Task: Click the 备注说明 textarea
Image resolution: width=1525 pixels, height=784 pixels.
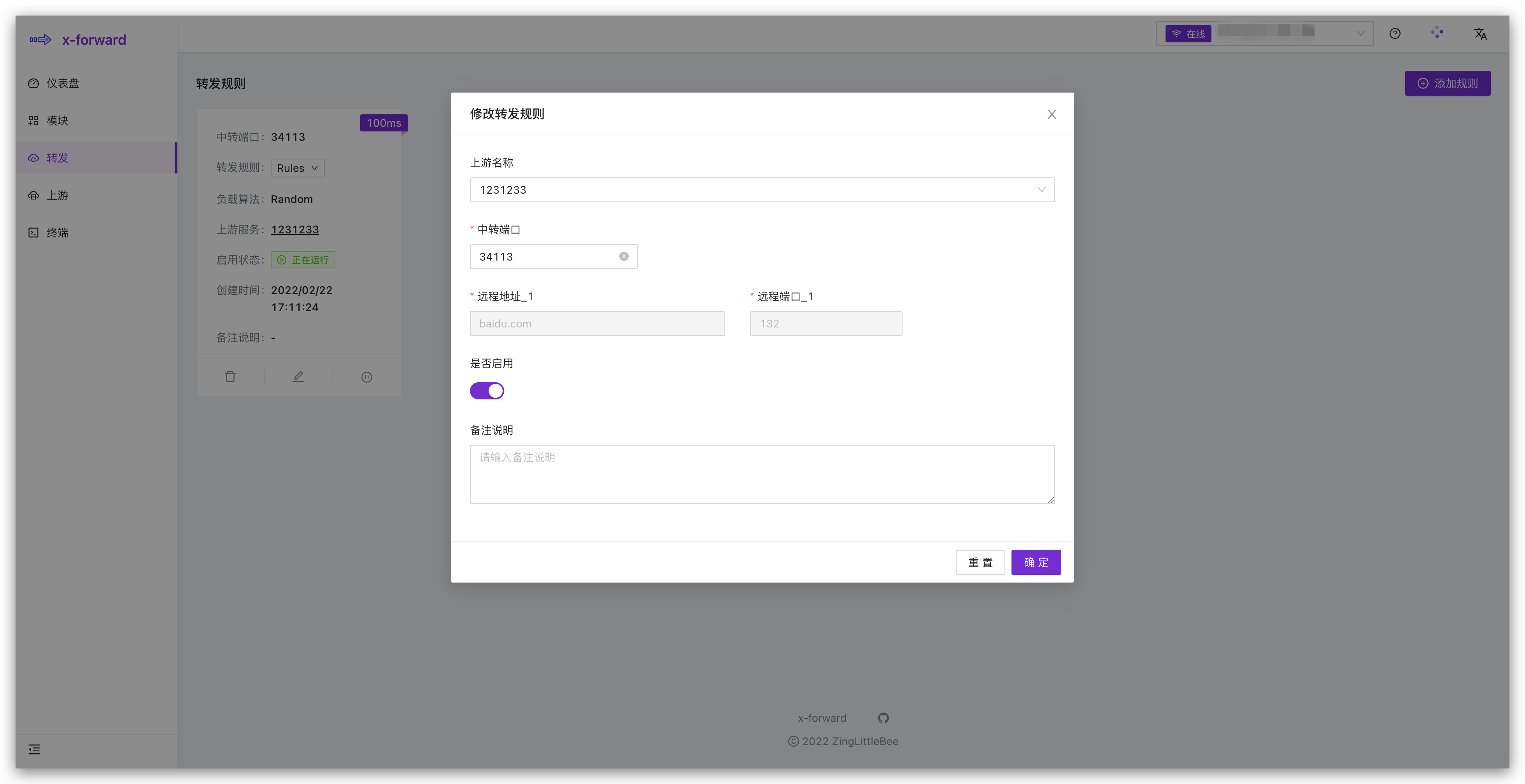Action: (x=761, y=474)
